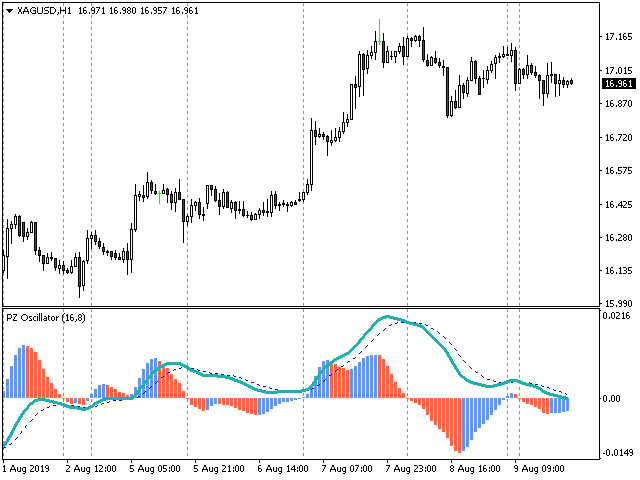Click the 1 Aug 2019 date label
The width and height of the screenshot is (640, 480).
pos(26,469)
